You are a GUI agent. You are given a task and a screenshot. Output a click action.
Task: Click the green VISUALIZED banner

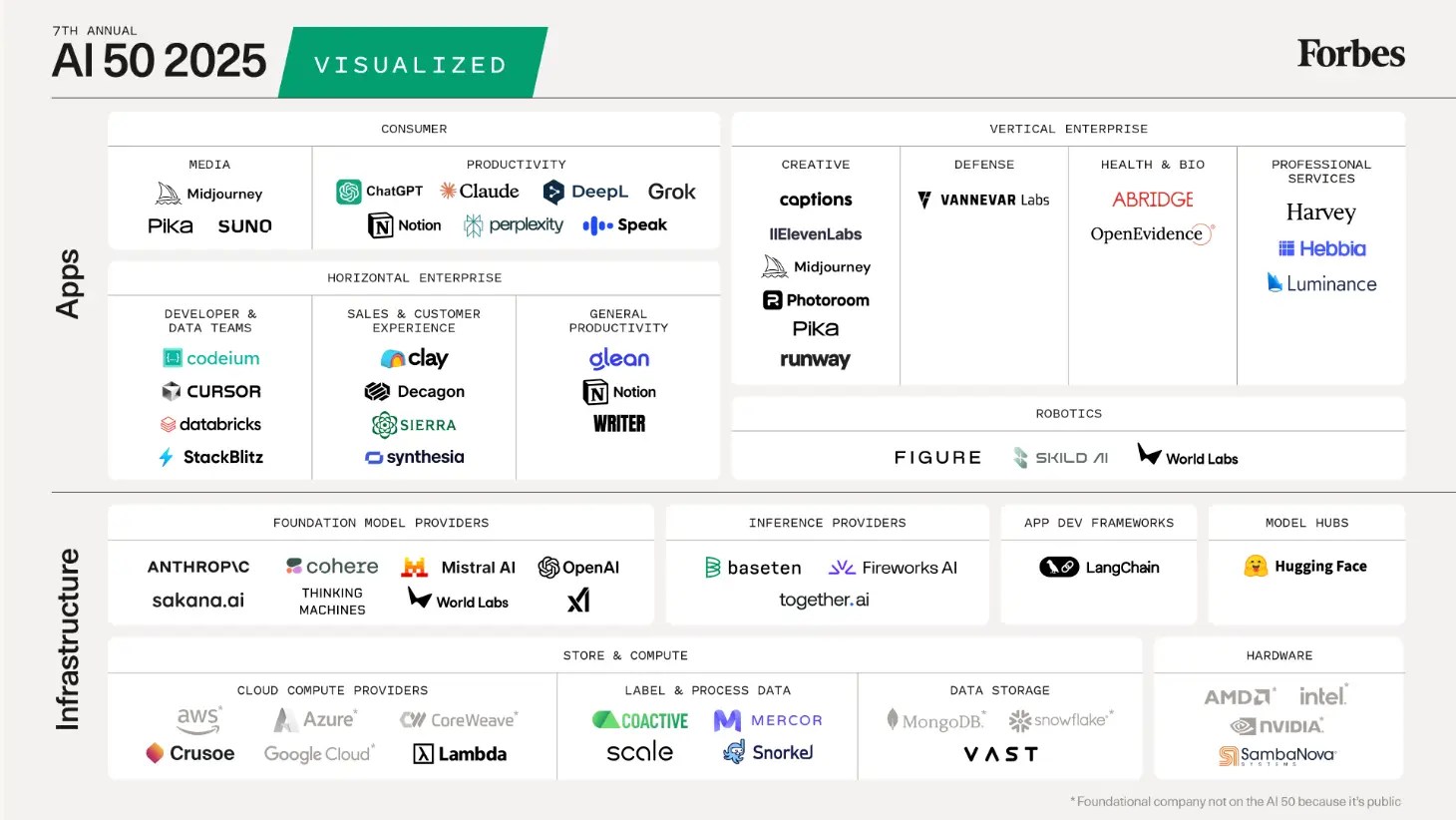point(413,63)
